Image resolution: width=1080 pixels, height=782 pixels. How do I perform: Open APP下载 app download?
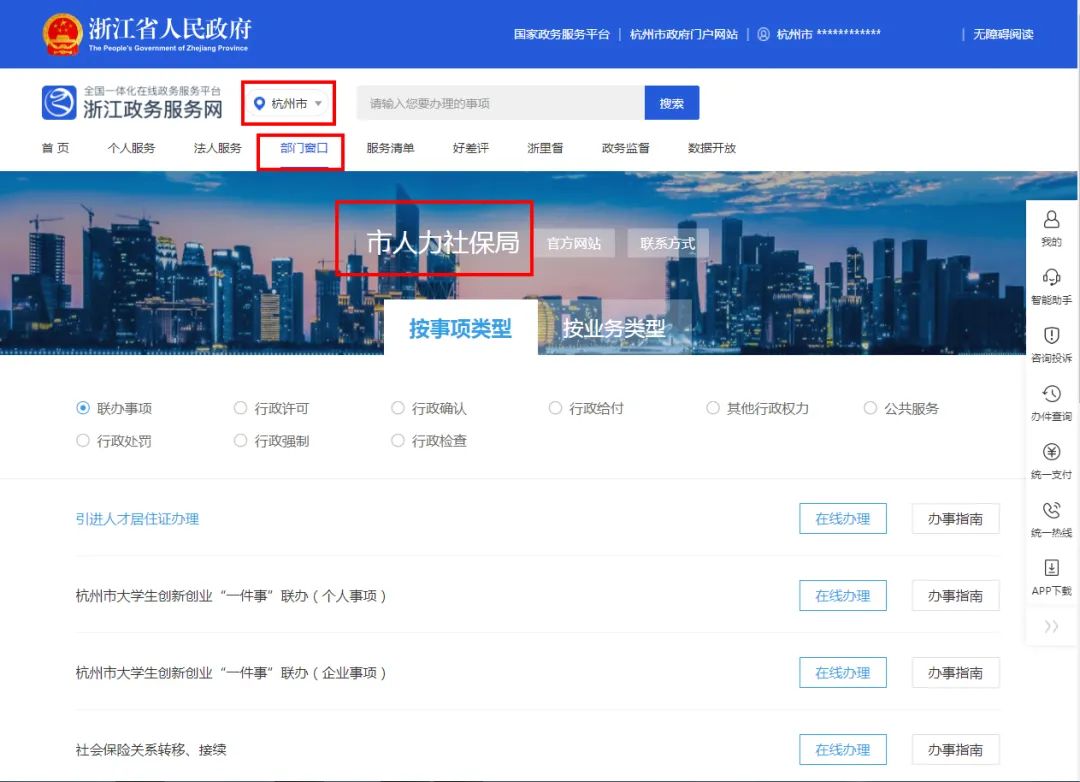coord(1051,573)
